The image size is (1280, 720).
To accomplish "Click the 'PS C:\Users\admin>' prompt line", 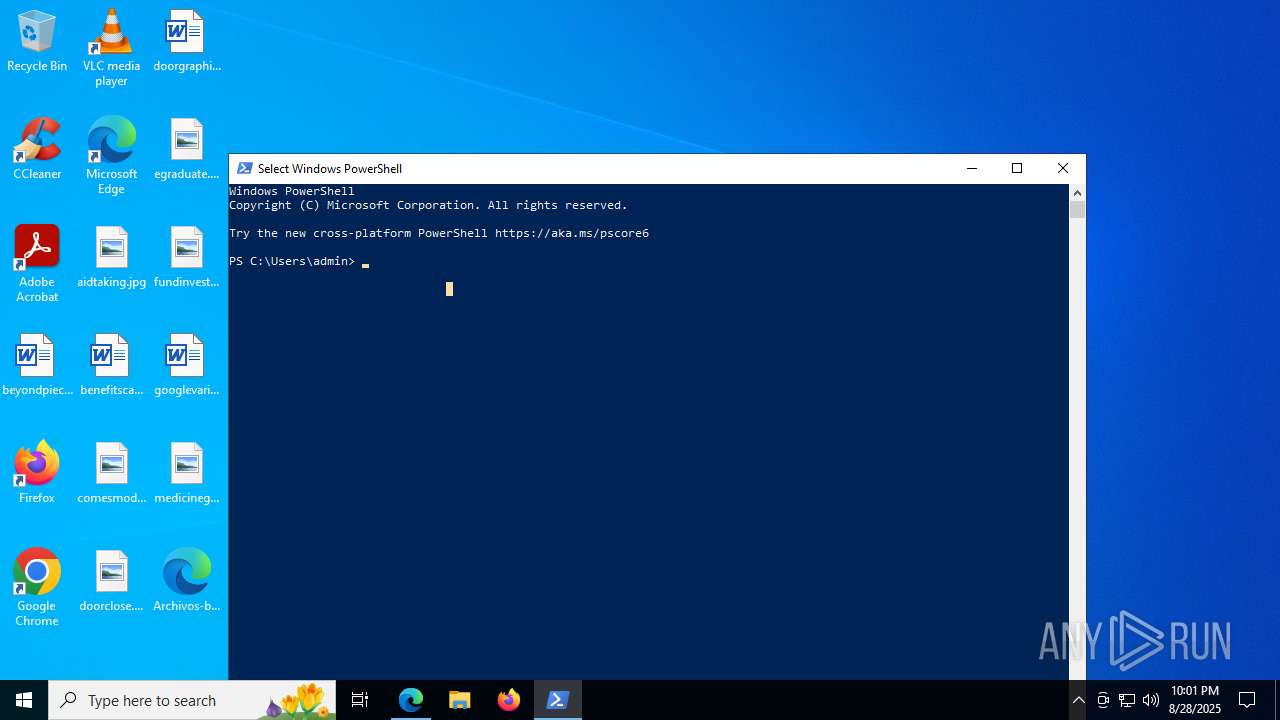I will coord(292,261).
